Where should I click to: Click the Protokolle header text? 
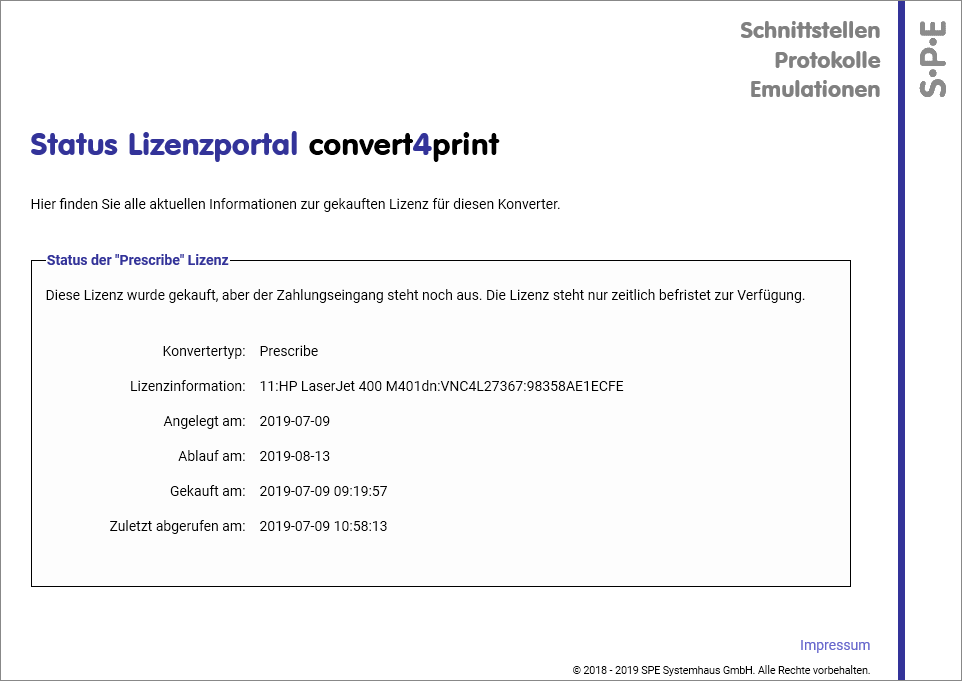[x=827, y=60]
